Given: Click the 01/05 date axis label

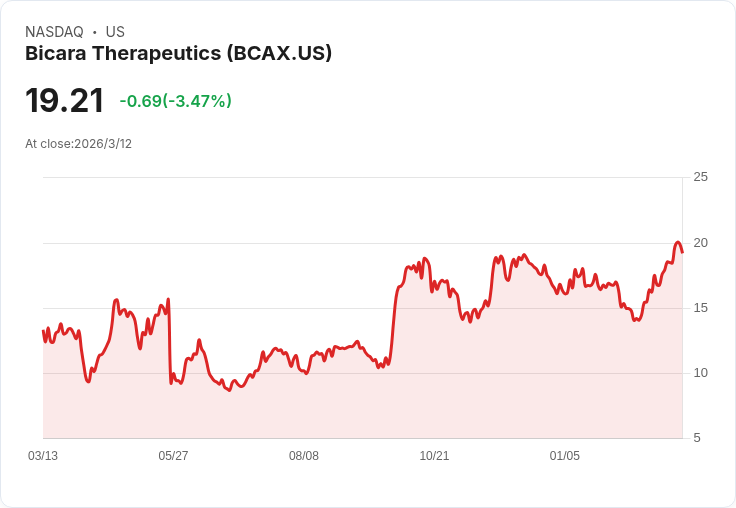Looking at the screenshot, I should 565,455.
